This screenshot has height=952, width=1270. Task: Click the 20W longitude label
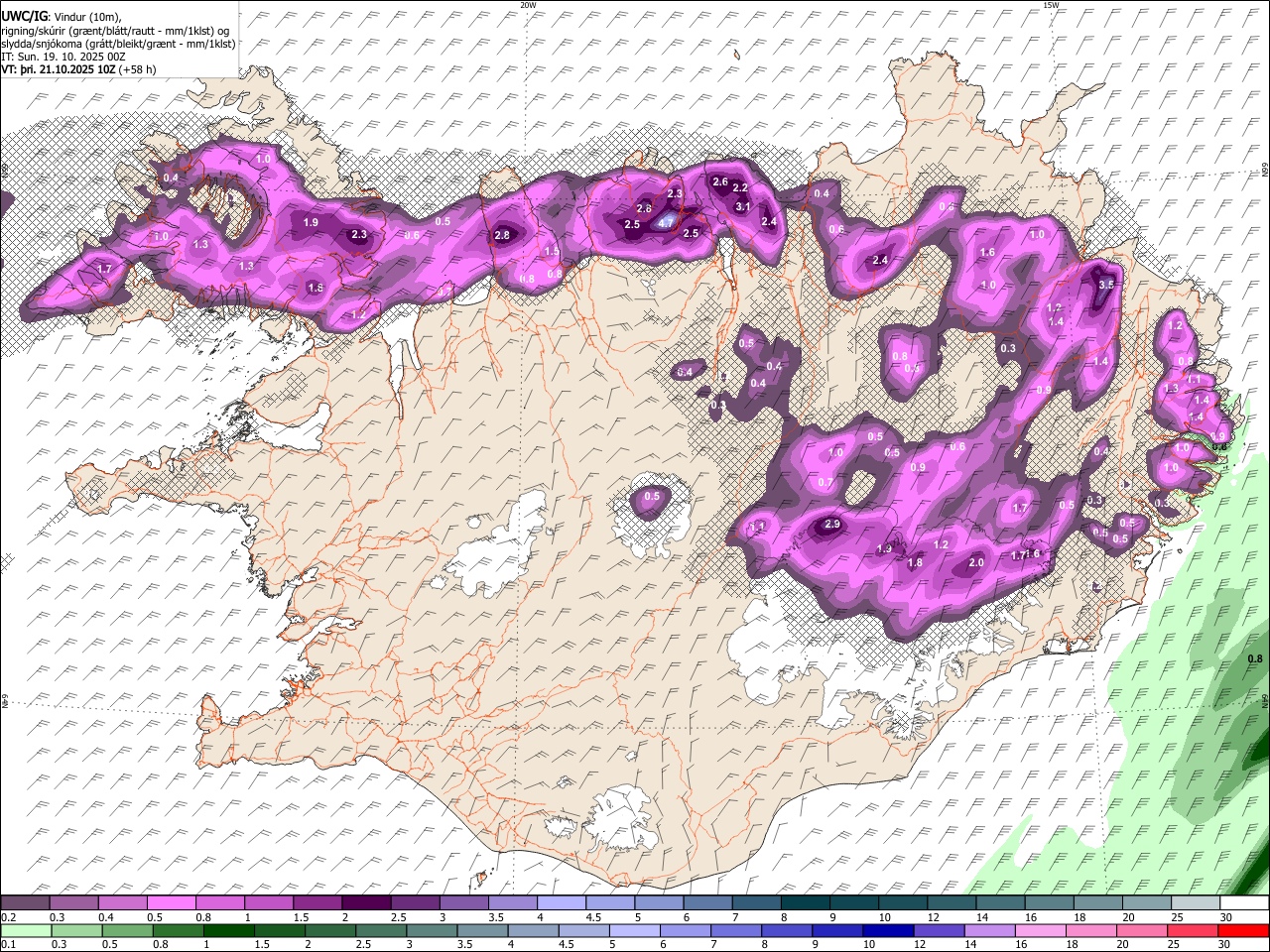point(528,5)
